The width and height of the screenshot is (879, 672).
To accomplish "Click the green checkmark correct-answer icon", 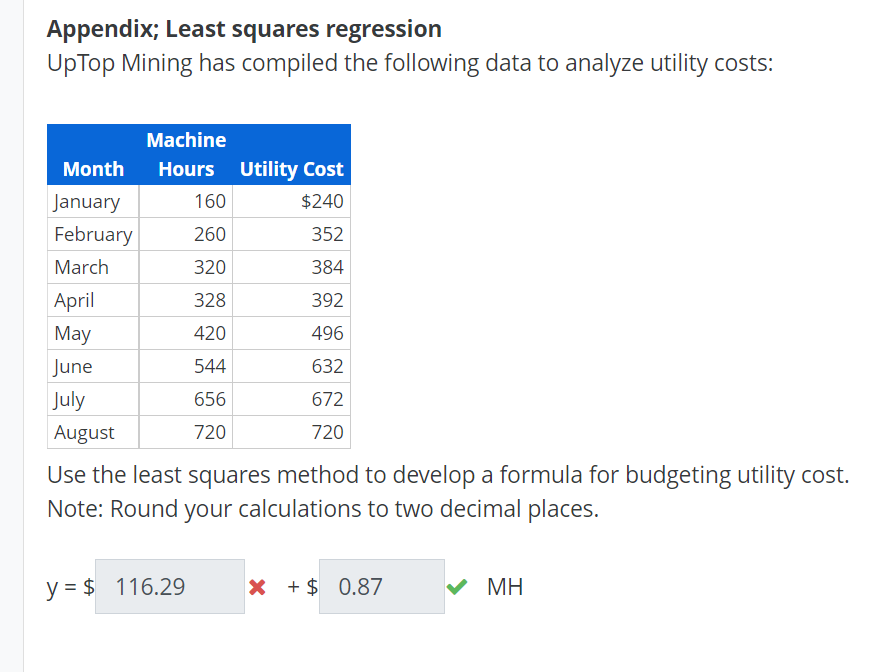I will [x=457, y=586].
